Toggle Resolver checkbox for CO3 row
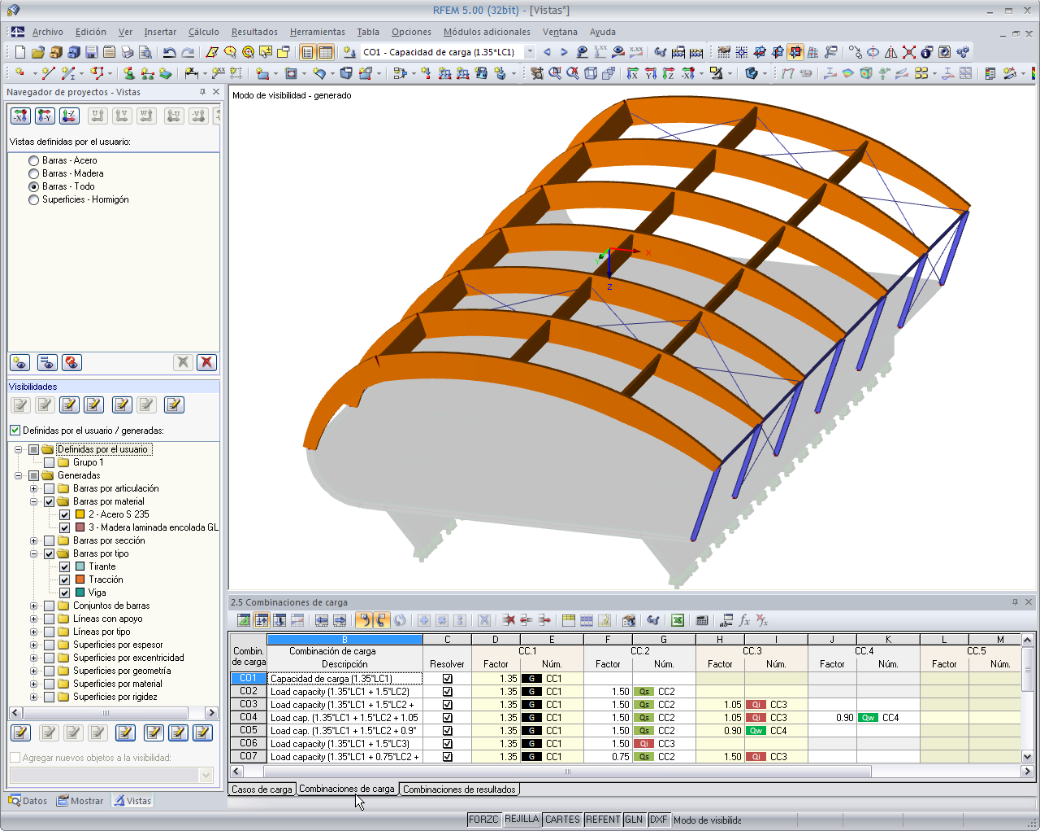 pos(447,704)
